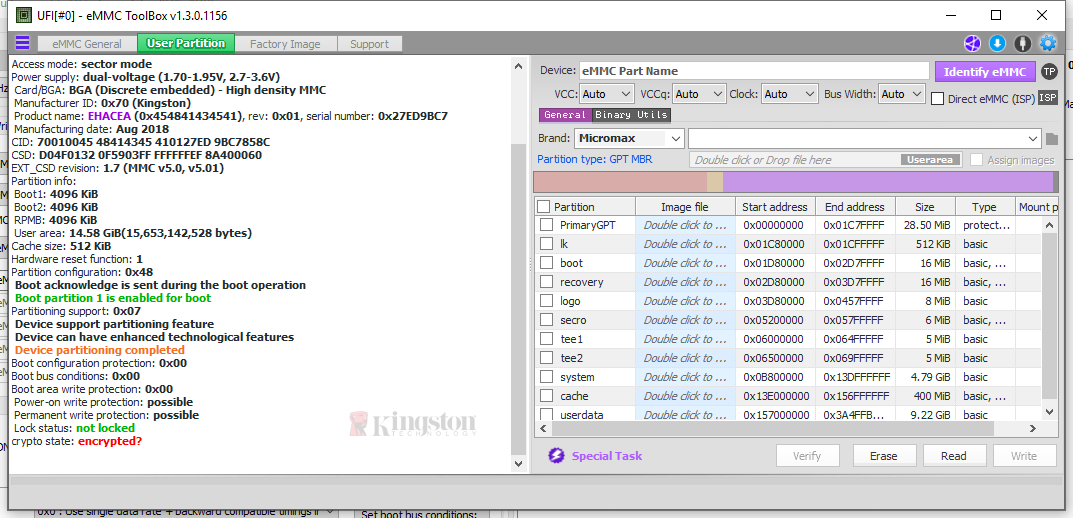Click the ISP pinout icon
The image size is (1073, 518).
pos(1048,98)
